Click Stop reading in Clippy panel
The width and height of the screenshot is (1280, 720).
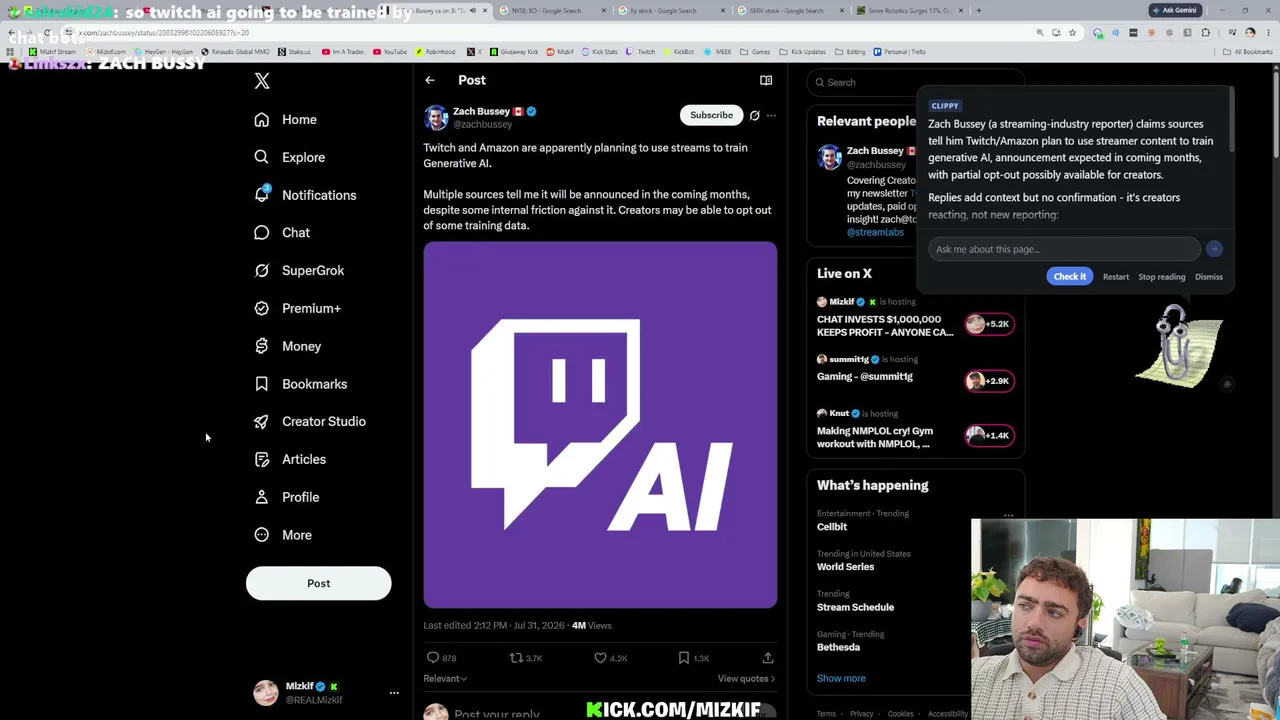1161,277
